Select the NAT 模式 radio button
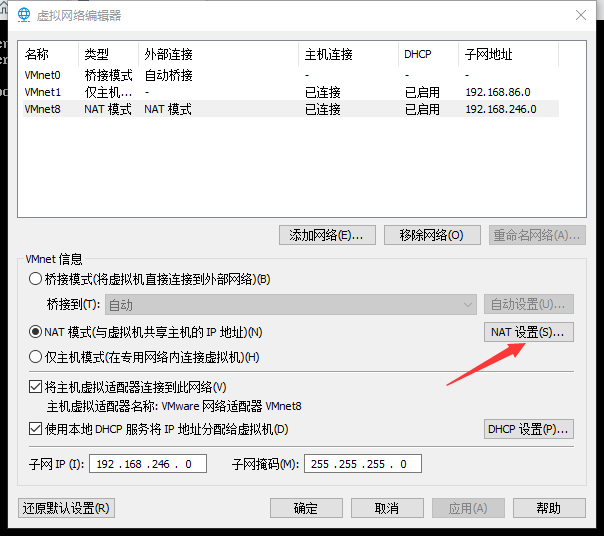The image size is (604, 536). click(x=36, y=332)
